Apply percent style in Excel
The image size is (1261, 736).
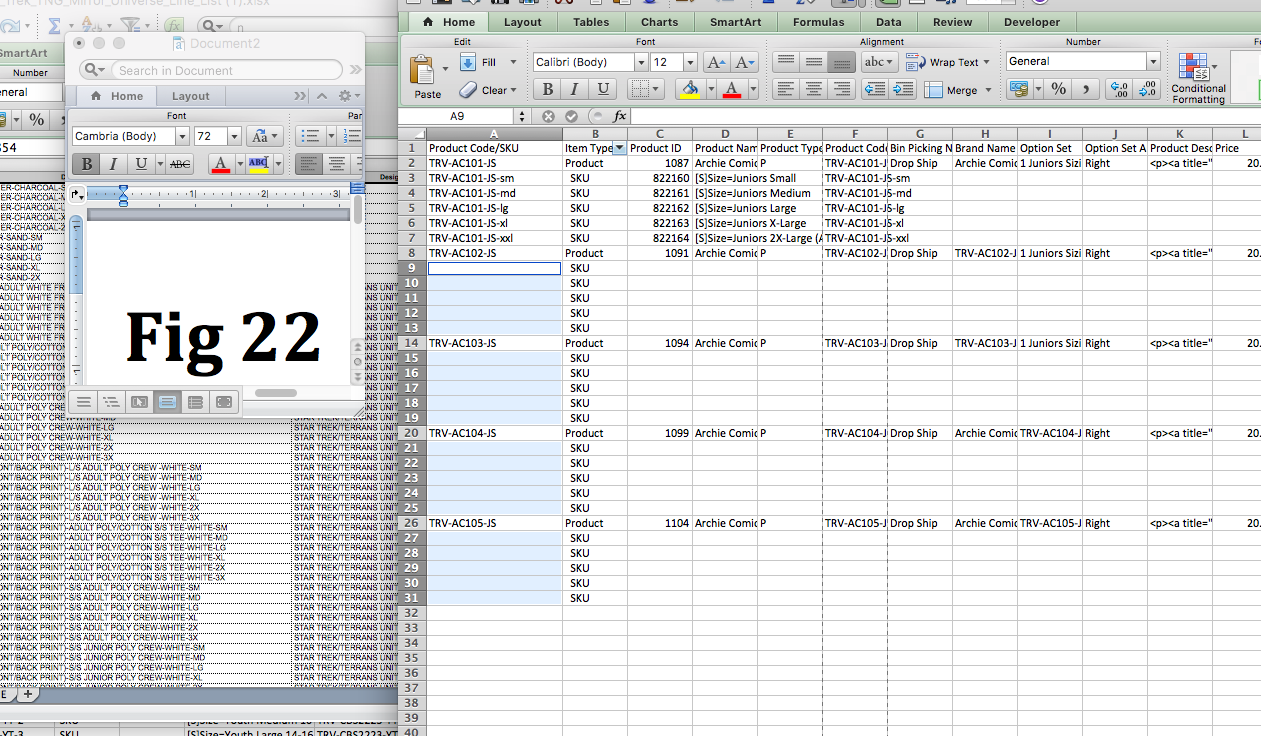coord(1058,89)
